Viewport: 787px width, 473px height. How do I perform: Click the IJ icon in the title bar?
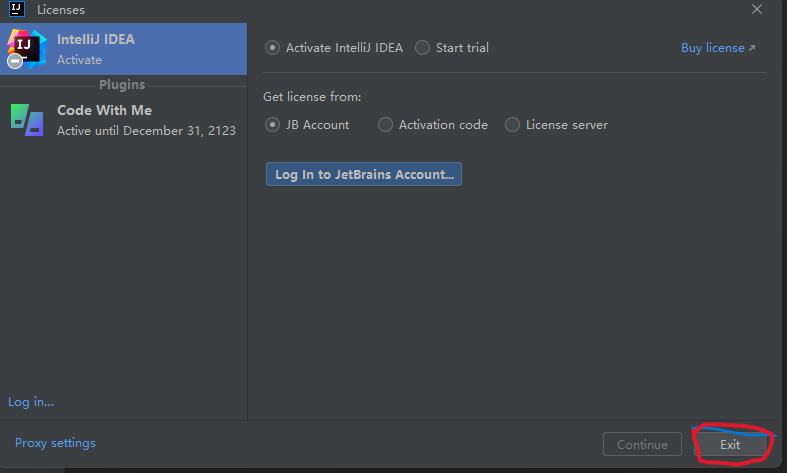point(17,9)
